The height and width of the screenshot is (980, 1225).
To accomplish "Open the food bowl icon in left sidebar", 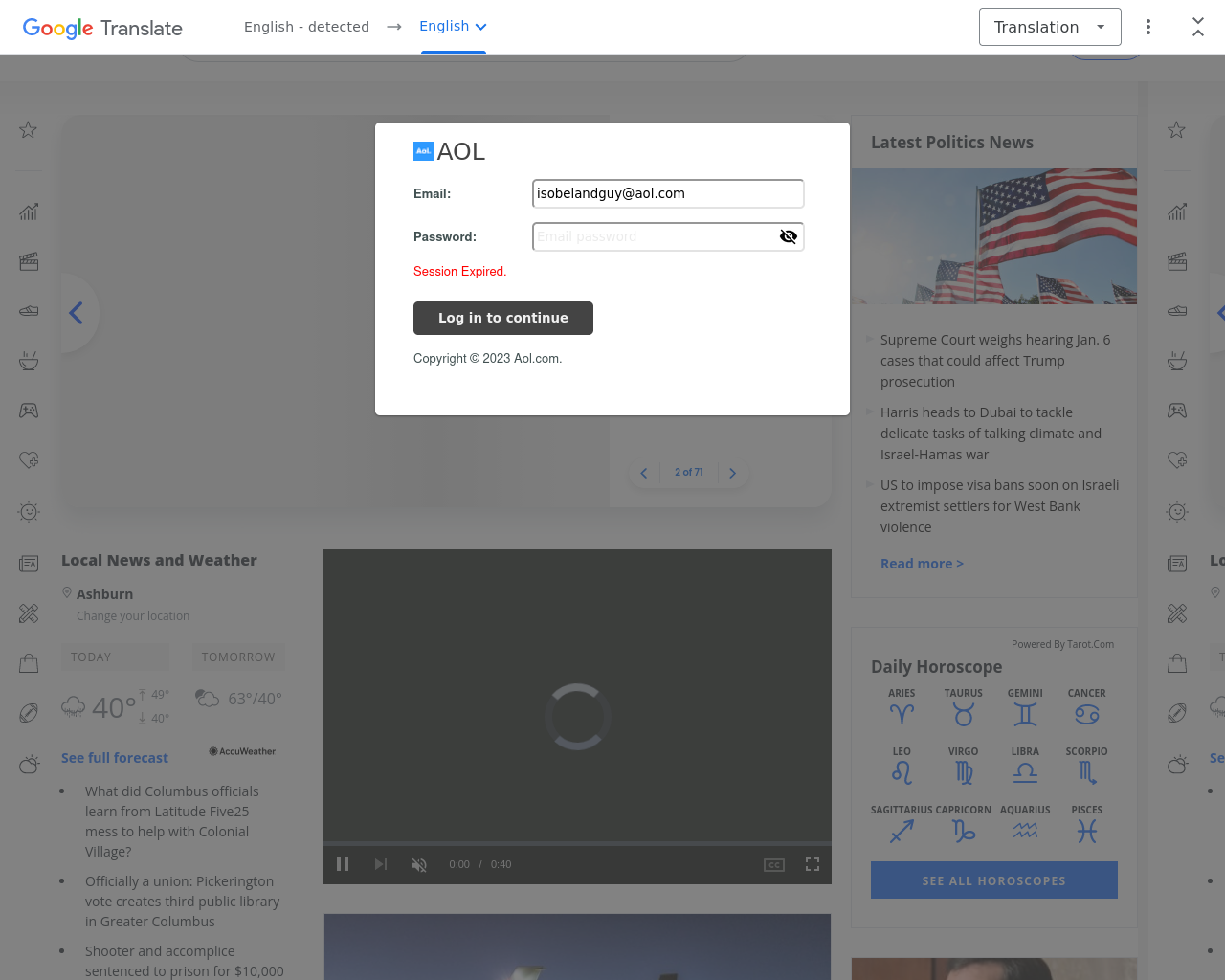I will [x=29, y=361].
